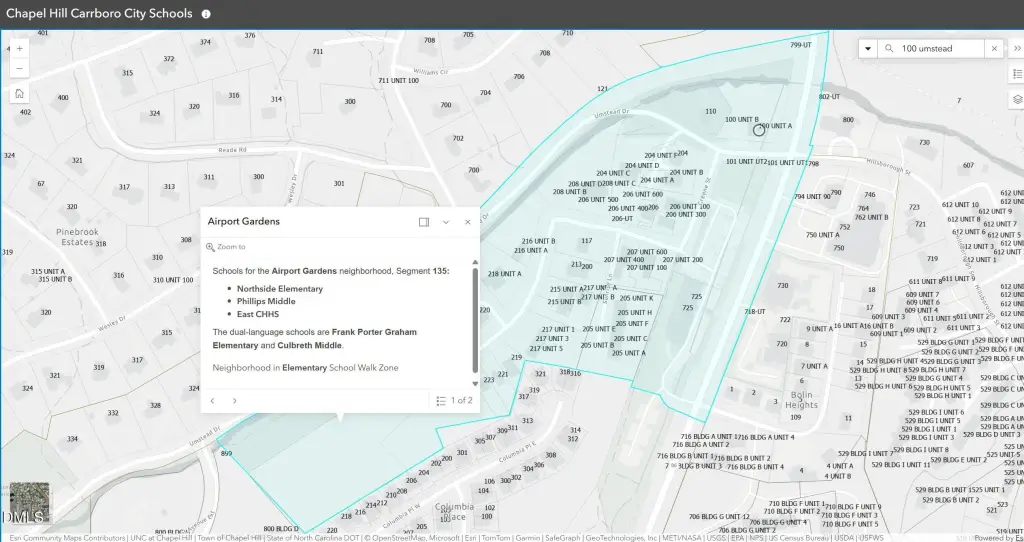1024x542 pixels.
Task: Open the map legend panel
Action: (1017, 75)
